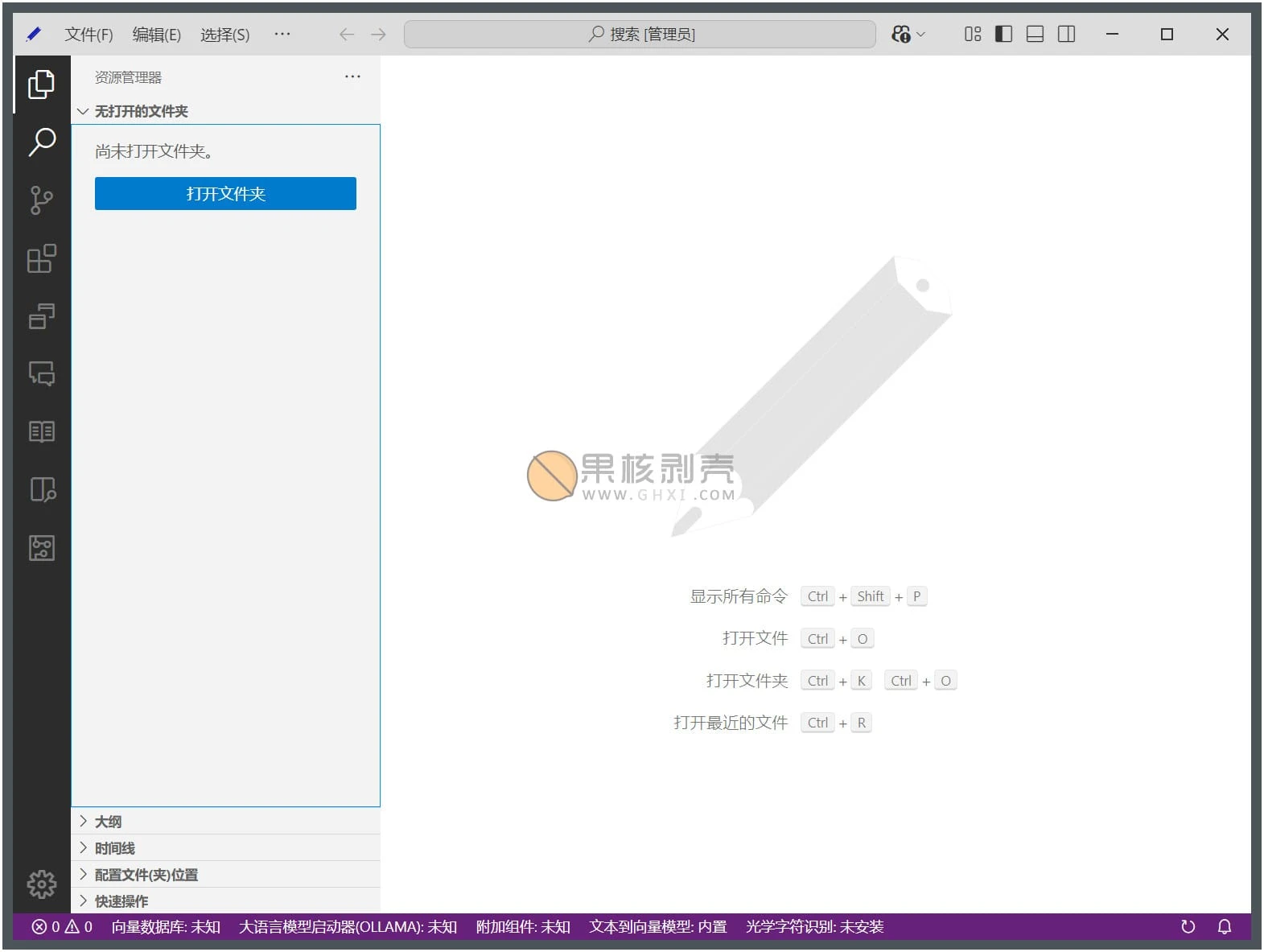Expand the 时间线 section
The height and width of the screenshot is (952, 1264).
(x=114, y=848)
